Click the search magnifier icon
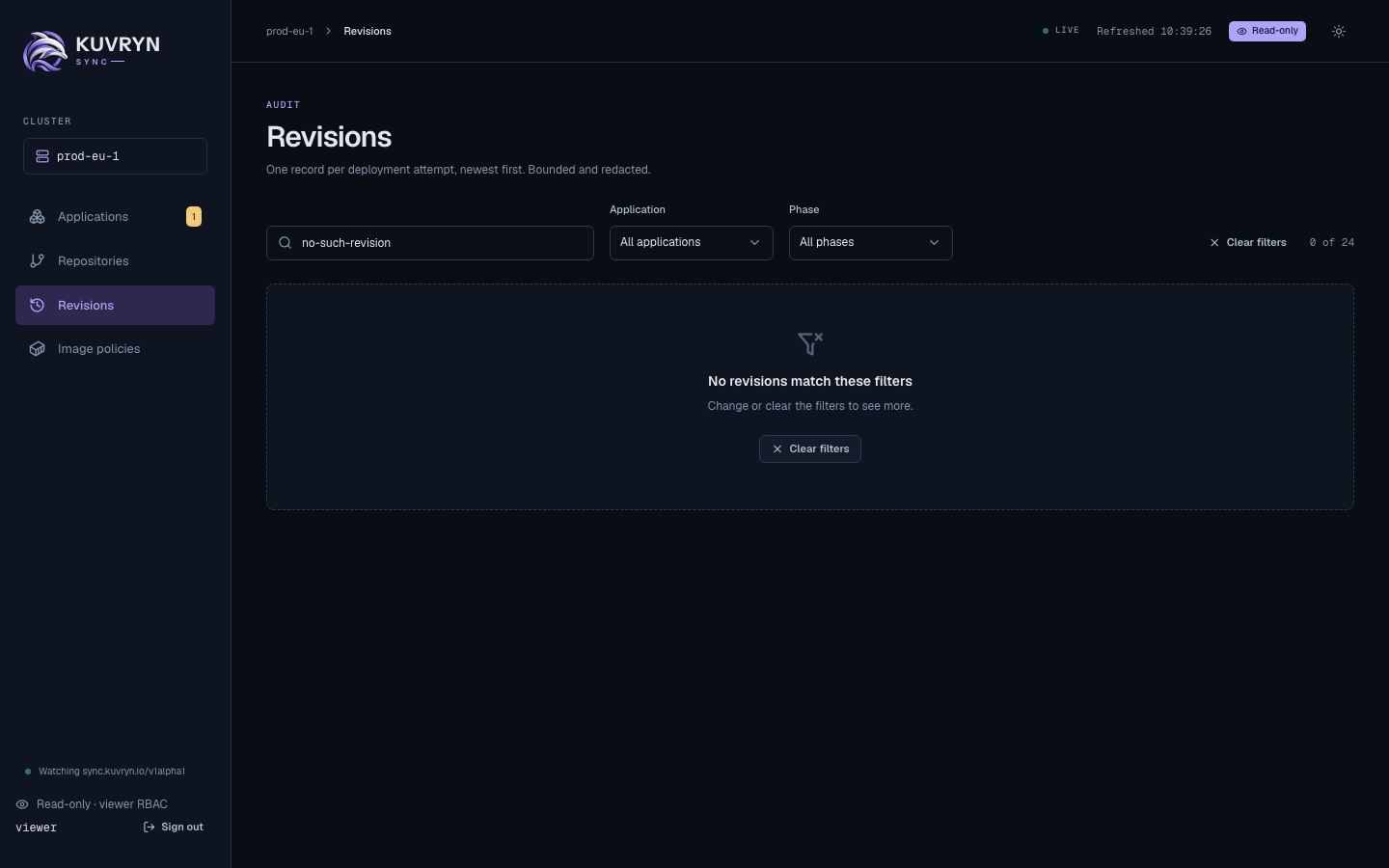Image resolution: width=1389 pixels, height=868 pixels. (x=286, y=243)
